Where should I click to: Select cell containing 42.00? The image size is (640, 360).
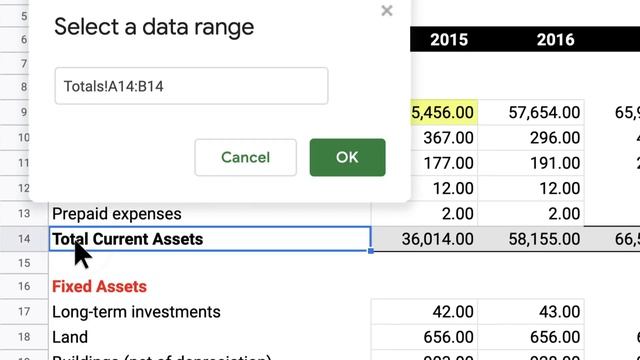point(424,312)
